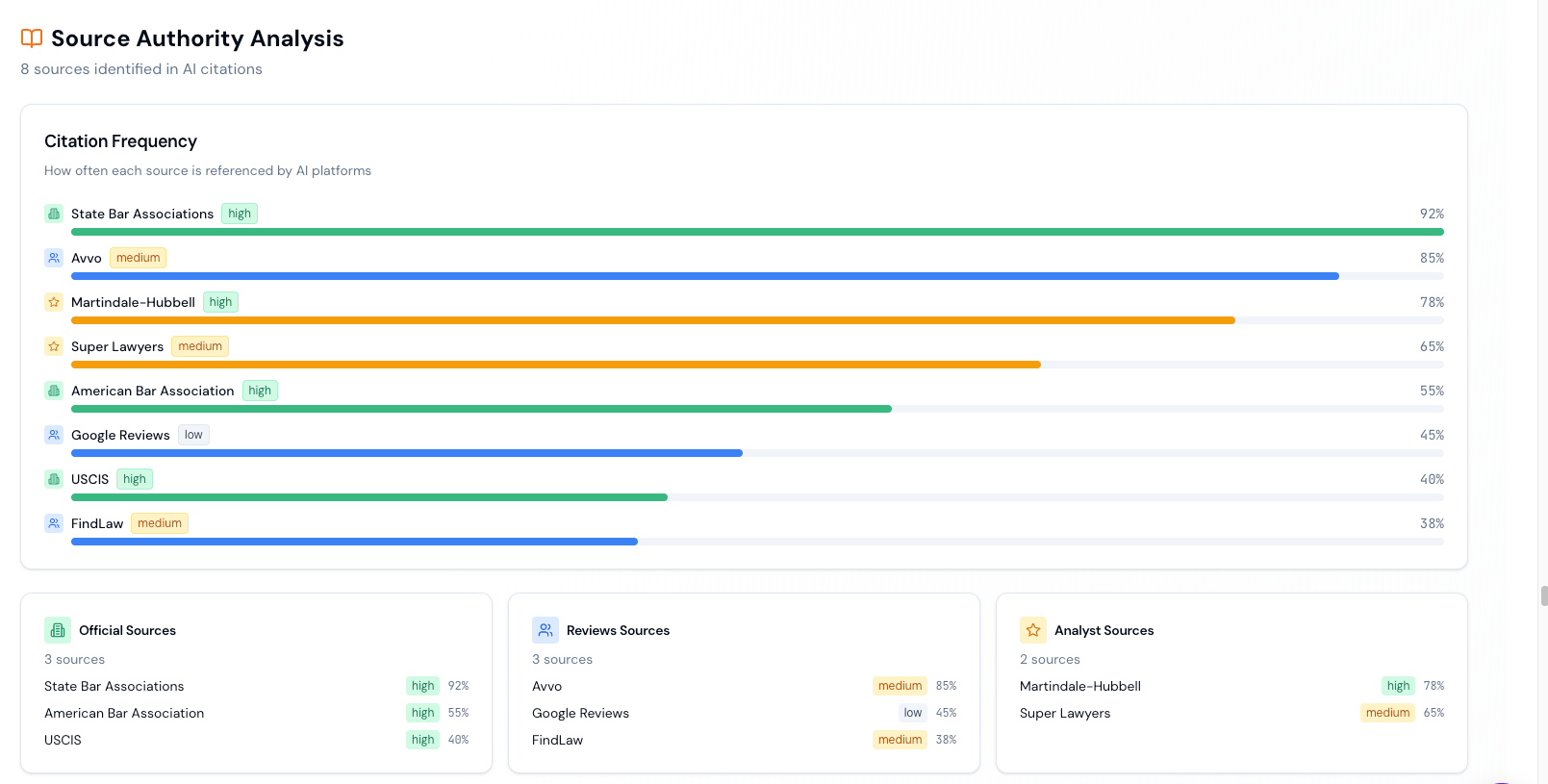This screenshot has height=784, width=1548.
Task: Click the book icon beside Source Authority Analysis
Action: coord(32,38)
